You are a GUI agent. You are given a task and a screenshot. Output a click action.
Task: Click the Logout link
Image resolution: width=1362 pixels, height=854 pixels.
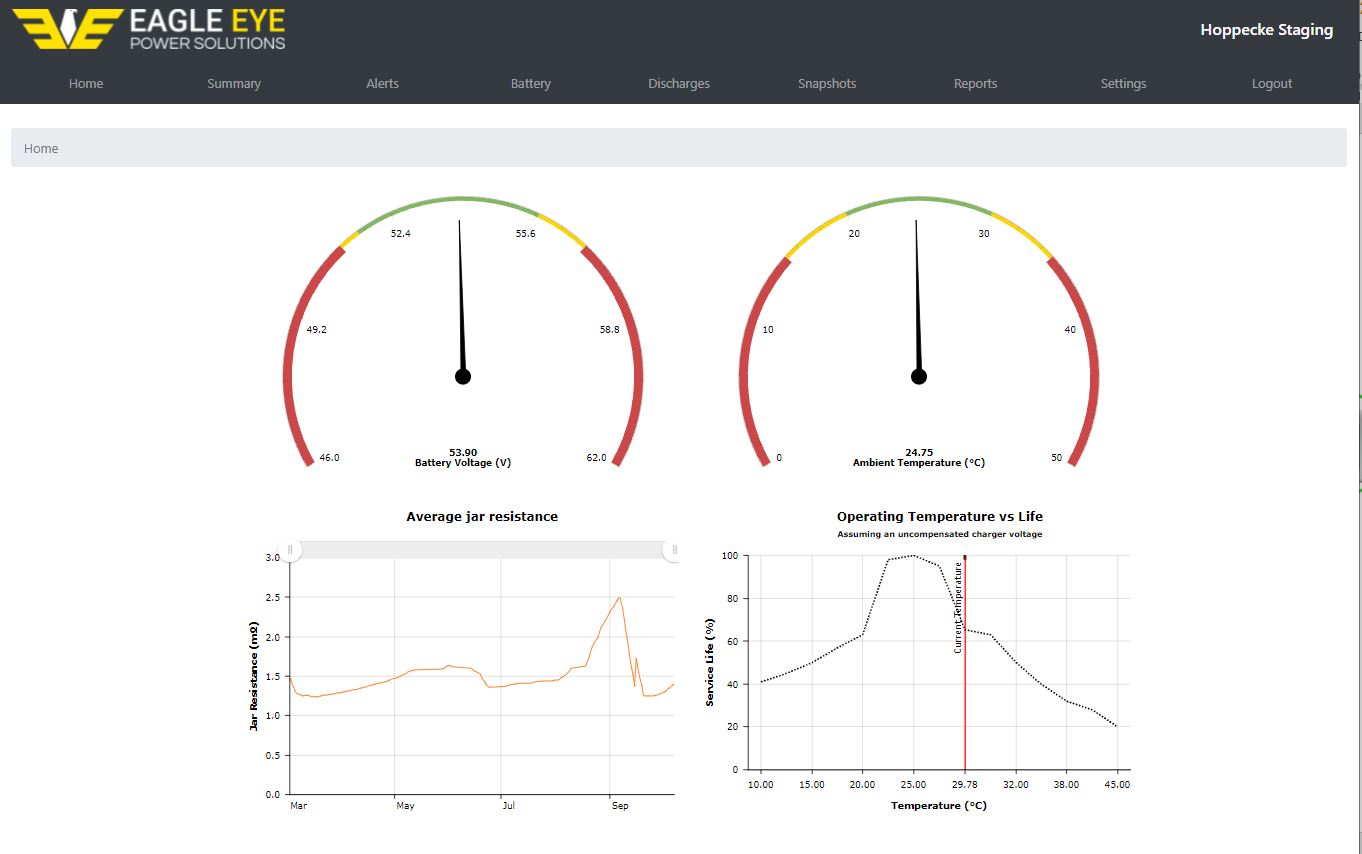(x=1272, y=83)
